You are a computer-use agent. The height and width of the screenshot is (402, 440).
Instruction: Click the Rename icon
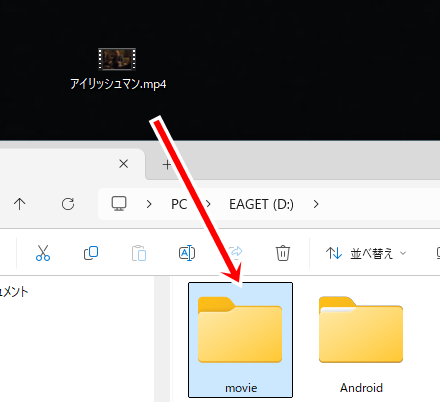187,253
